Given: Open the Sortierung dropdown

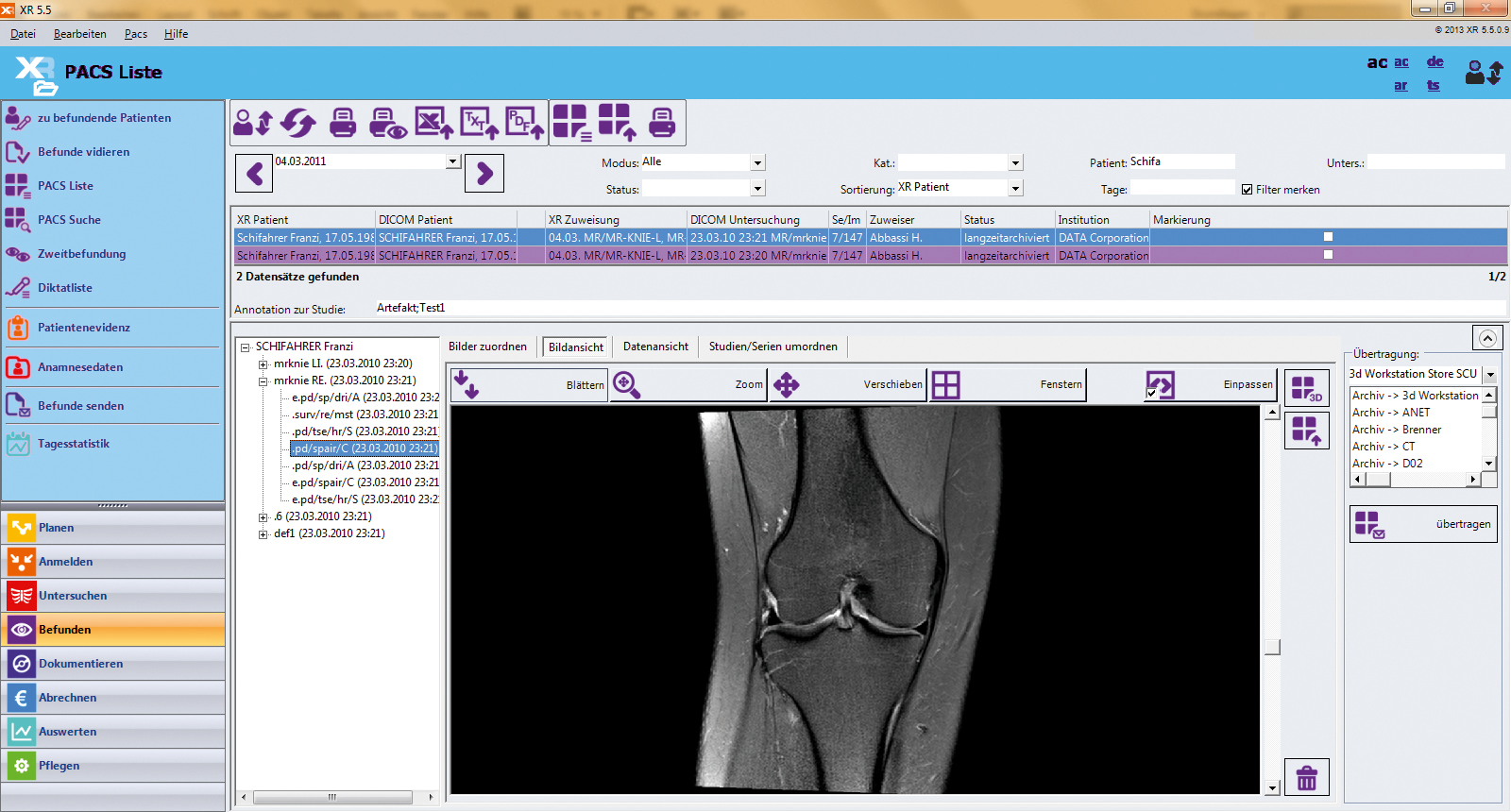Looking at the screenshot, I should (1015, 188).
